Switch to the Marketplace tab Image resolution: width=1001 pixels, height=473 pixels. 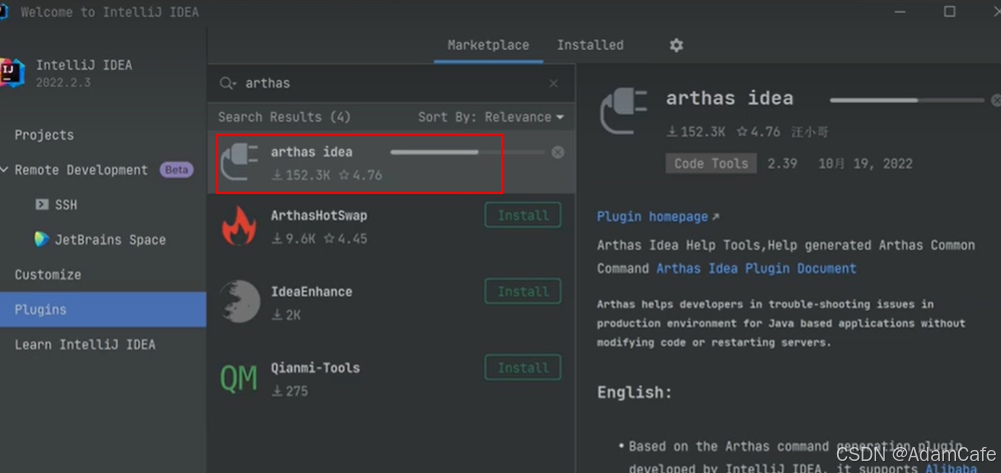[488, 45]
